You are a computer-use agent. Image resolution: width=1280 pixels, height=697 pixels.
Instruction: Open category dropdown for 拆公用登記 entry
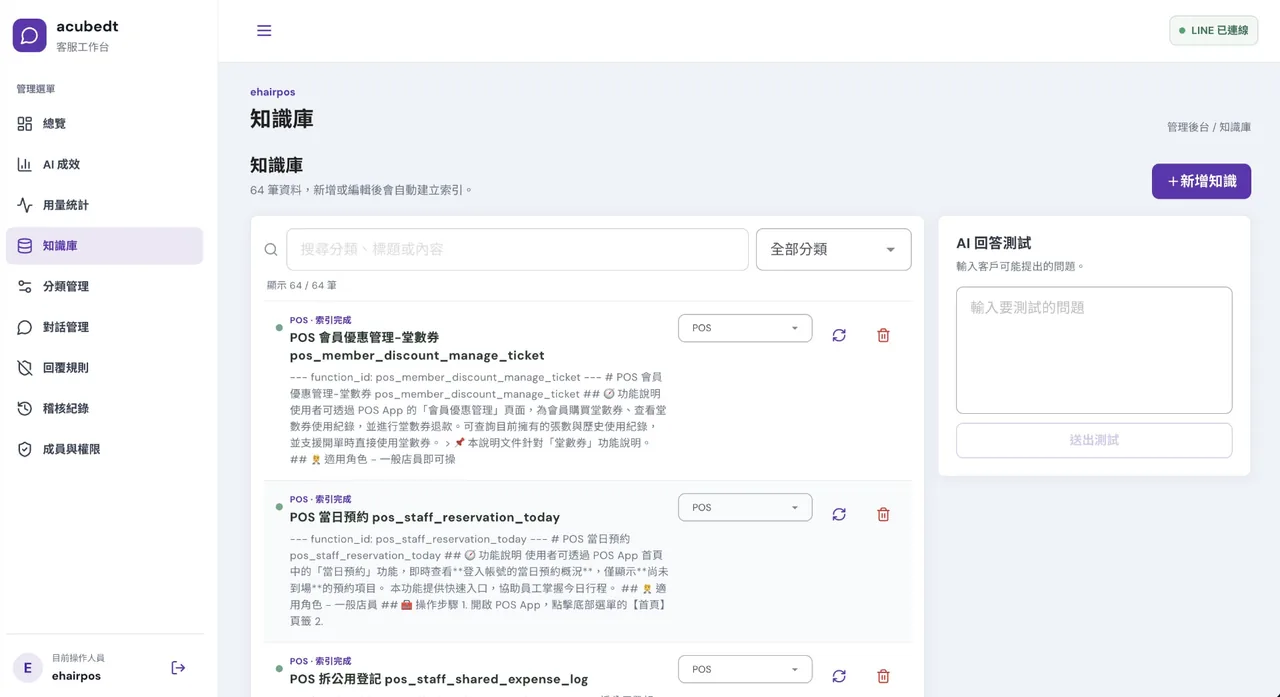click(745, 669)
